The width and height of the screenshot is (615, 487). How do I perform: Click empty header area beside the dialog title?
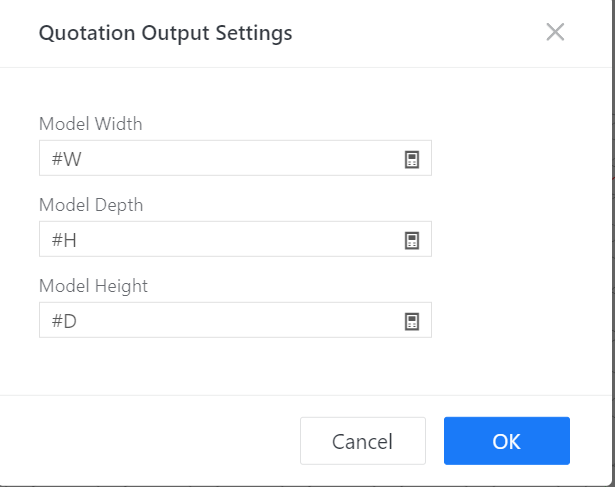point(420,33)
